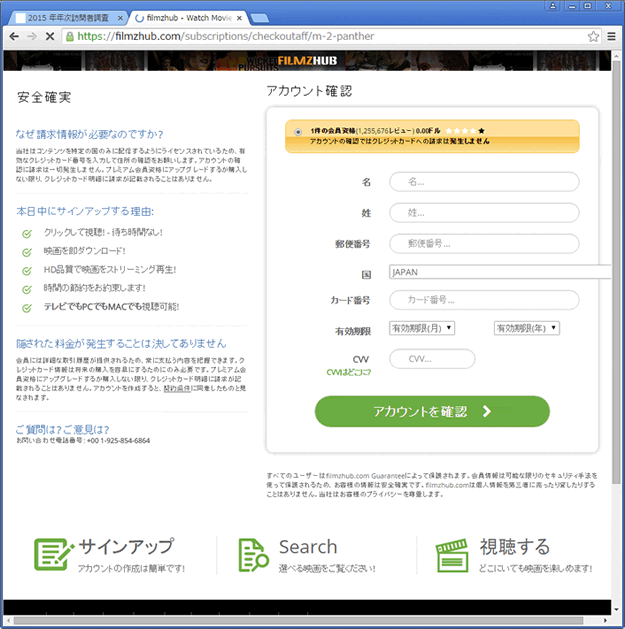Click the scroll-left arrow of horizontal scrollbar
The height and width of the screenshot is (629, 625).
8,620
